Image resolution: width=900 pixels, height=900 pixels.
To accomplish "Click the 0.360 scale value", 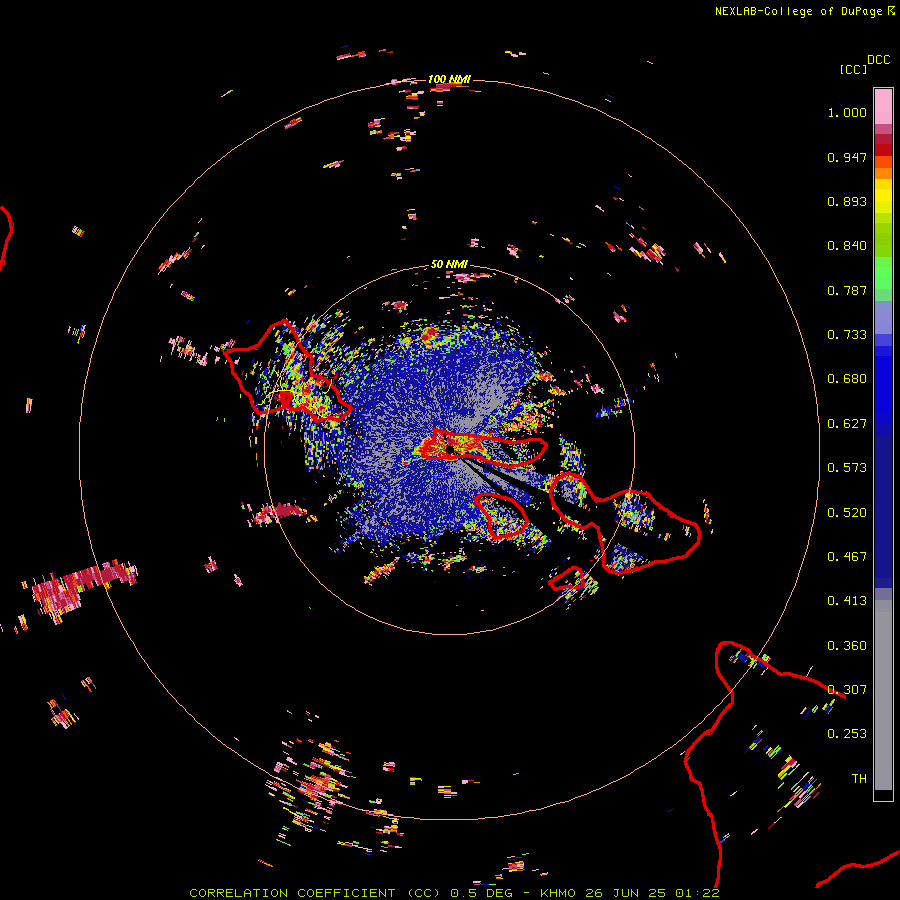I will pos(847,646).
